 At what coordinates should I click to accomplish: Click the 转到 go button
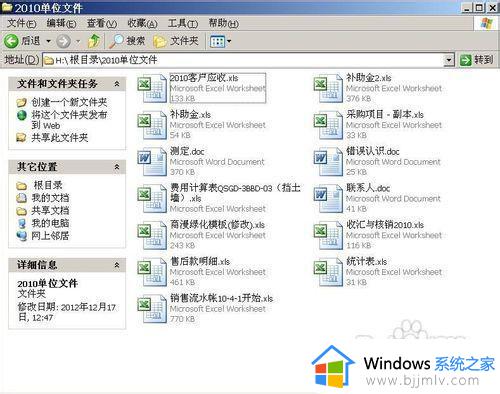tap(477, 60)
